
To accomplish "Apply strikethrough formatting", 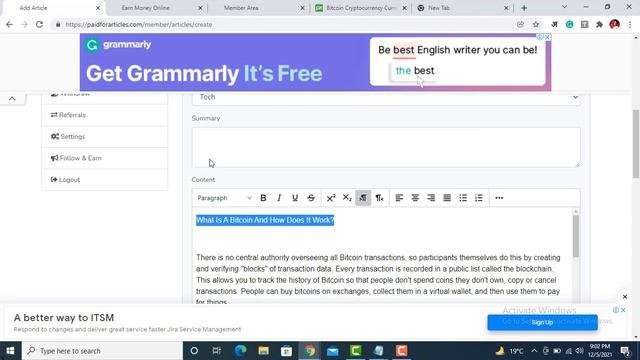I will (x=311, y=198).
